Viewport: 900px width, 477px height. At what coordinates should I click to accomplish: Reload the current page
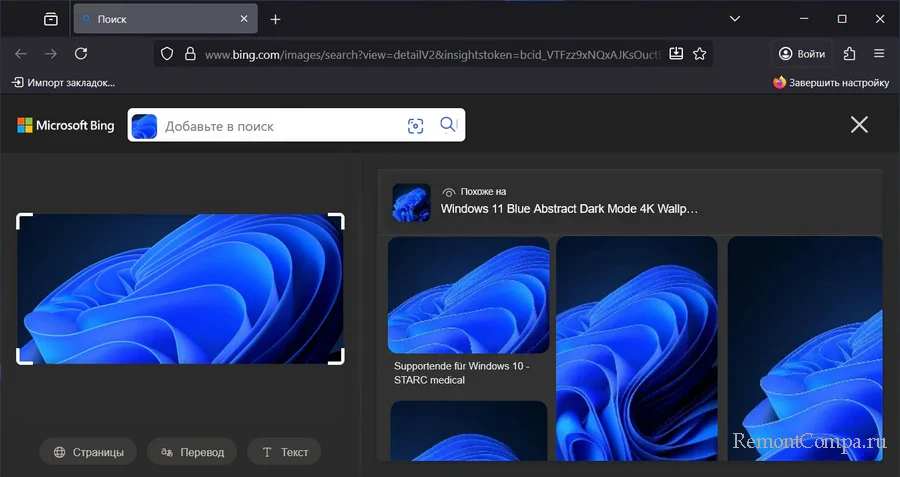point(82,54)
